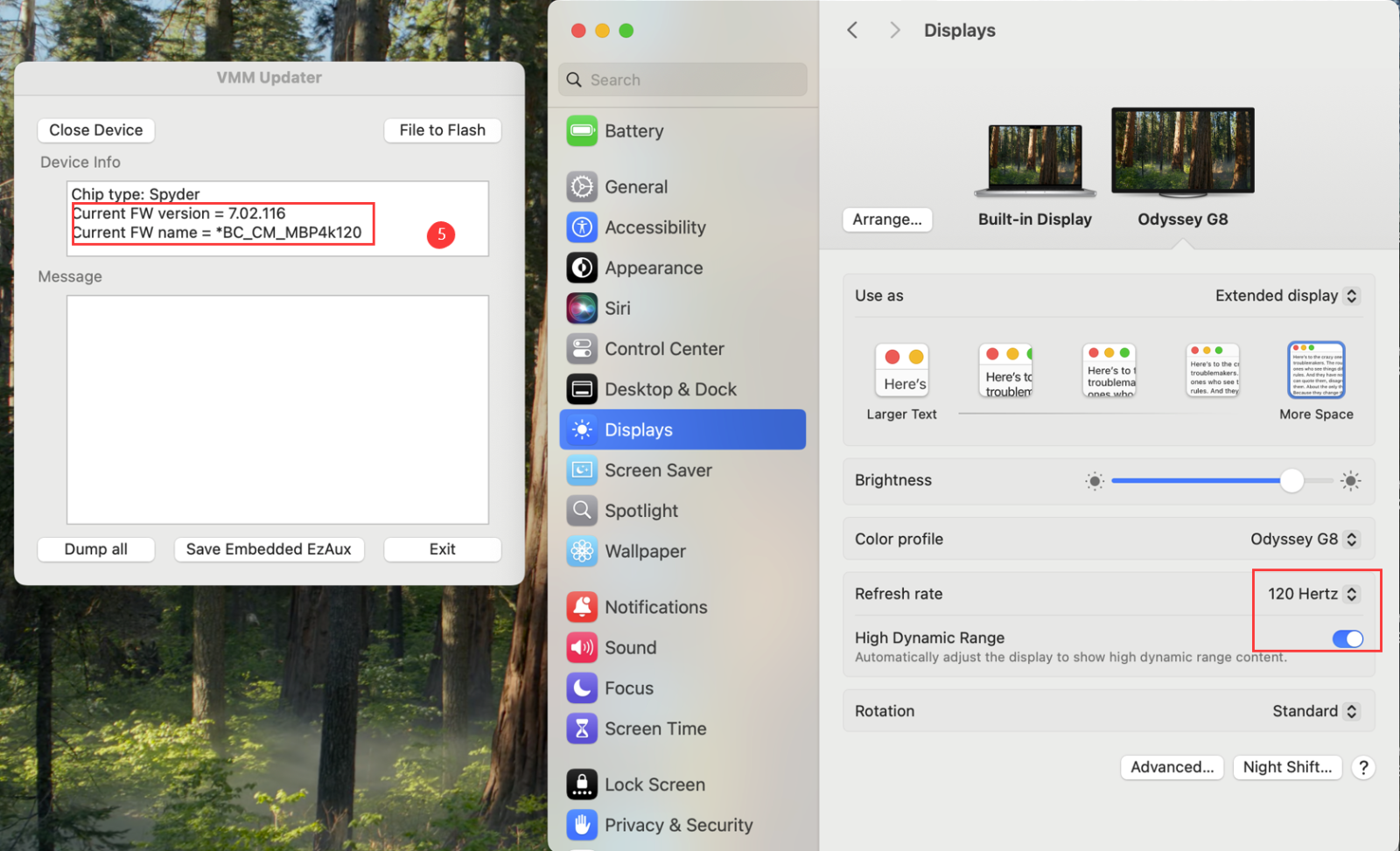The height and width of the screenshot is (851, 1400).
Task: Click the General gear icon
Action: [x=582, y=187]
